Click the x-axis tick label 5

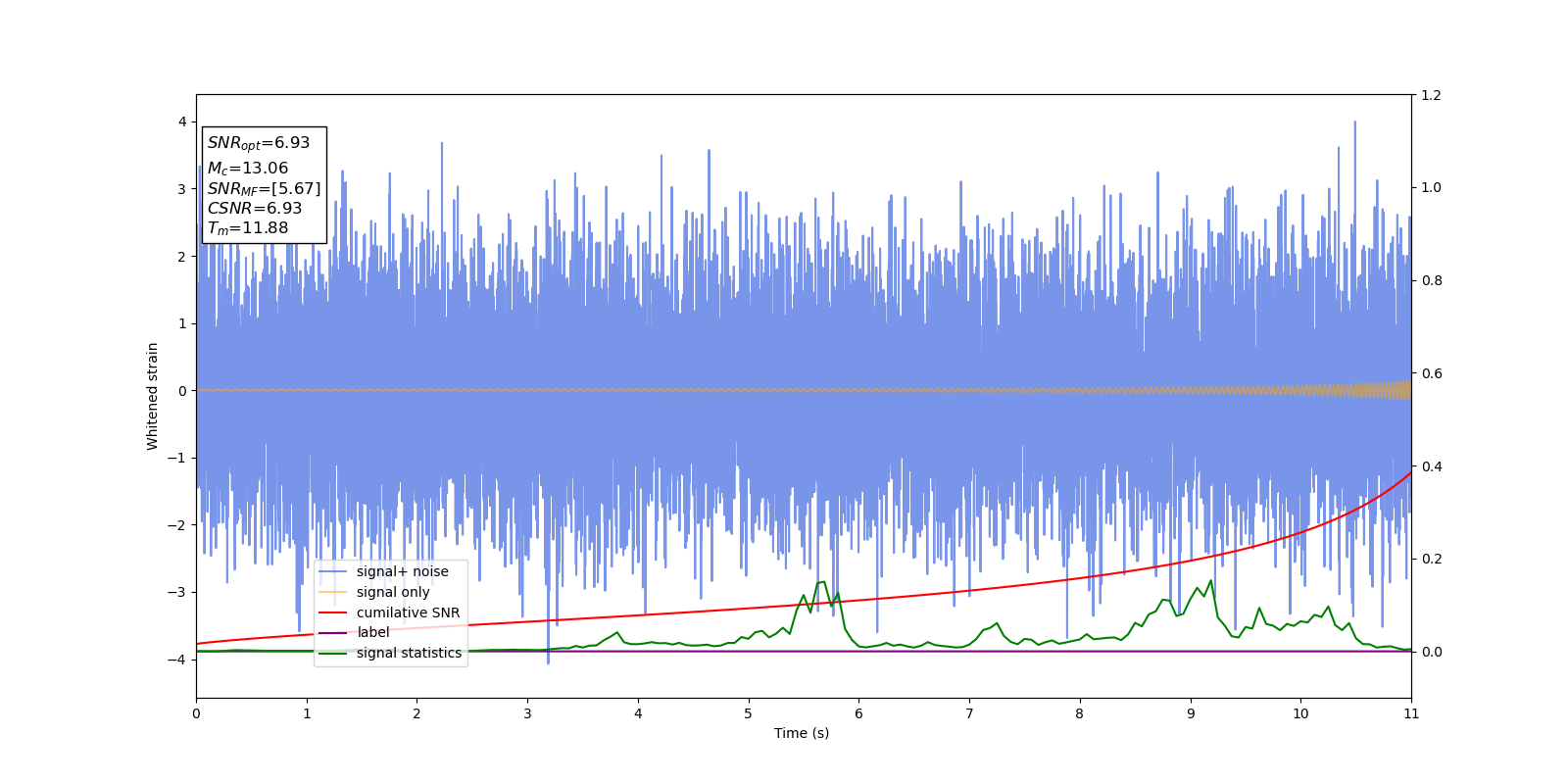[x=748, y=713]
